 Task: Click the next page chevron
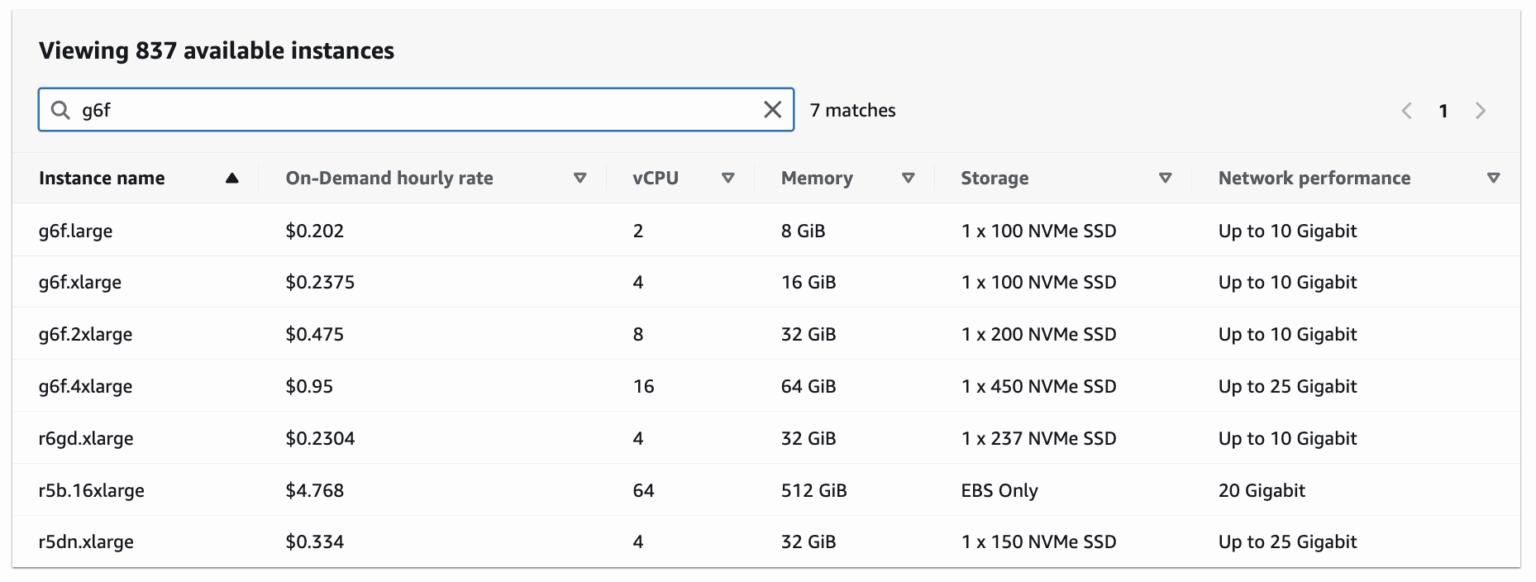(x=1480, y=110)
